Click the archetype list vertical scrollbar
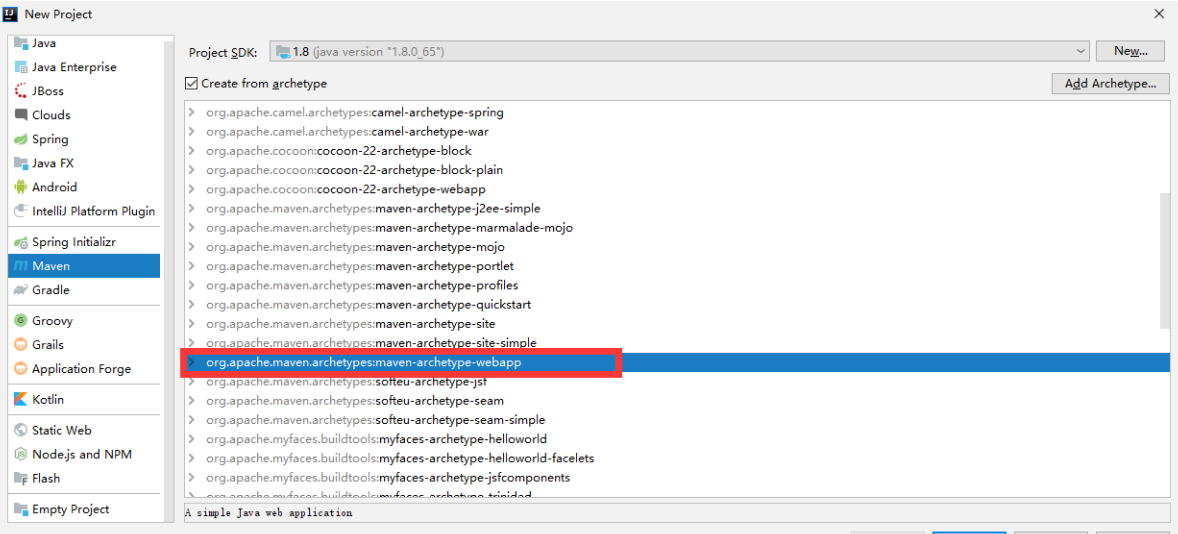Image resolution: width=1178 pixels, height=534 pixels. (1164, 261)
